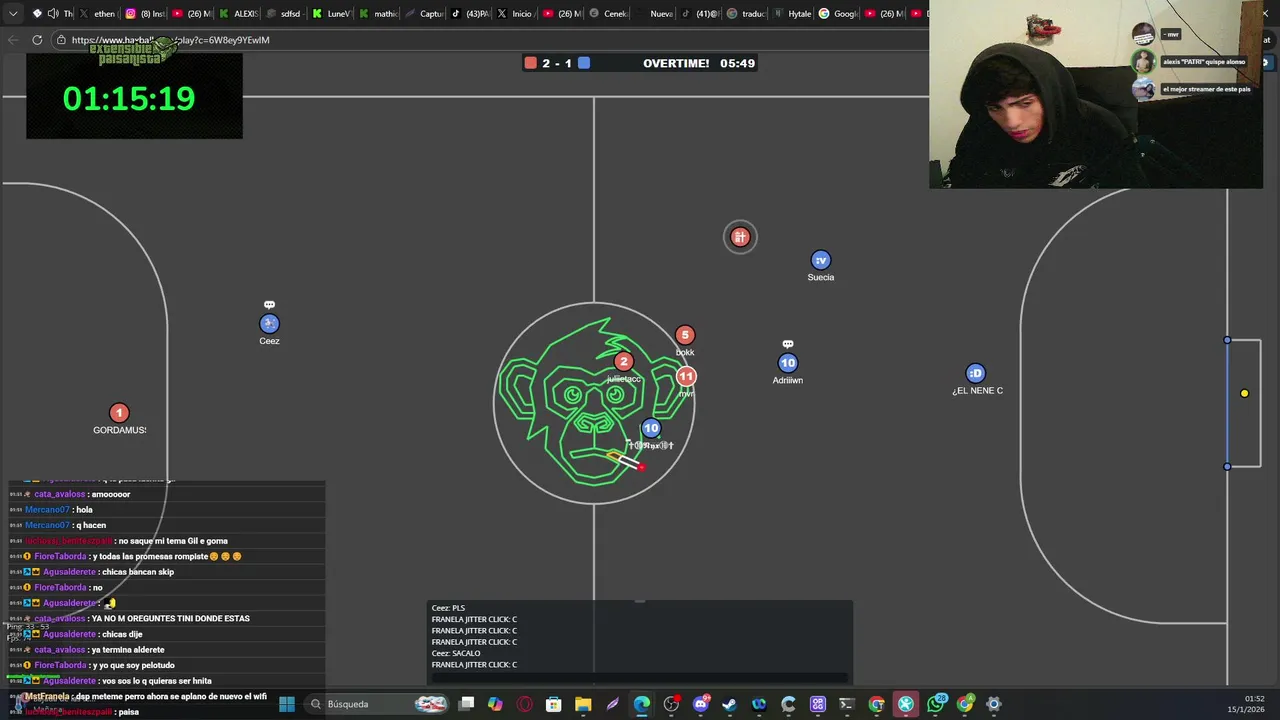Image resolution: width=1280 pixels, height=720 pixels.
Task: Switch to the Google browser tab
Action: [838, 14]
